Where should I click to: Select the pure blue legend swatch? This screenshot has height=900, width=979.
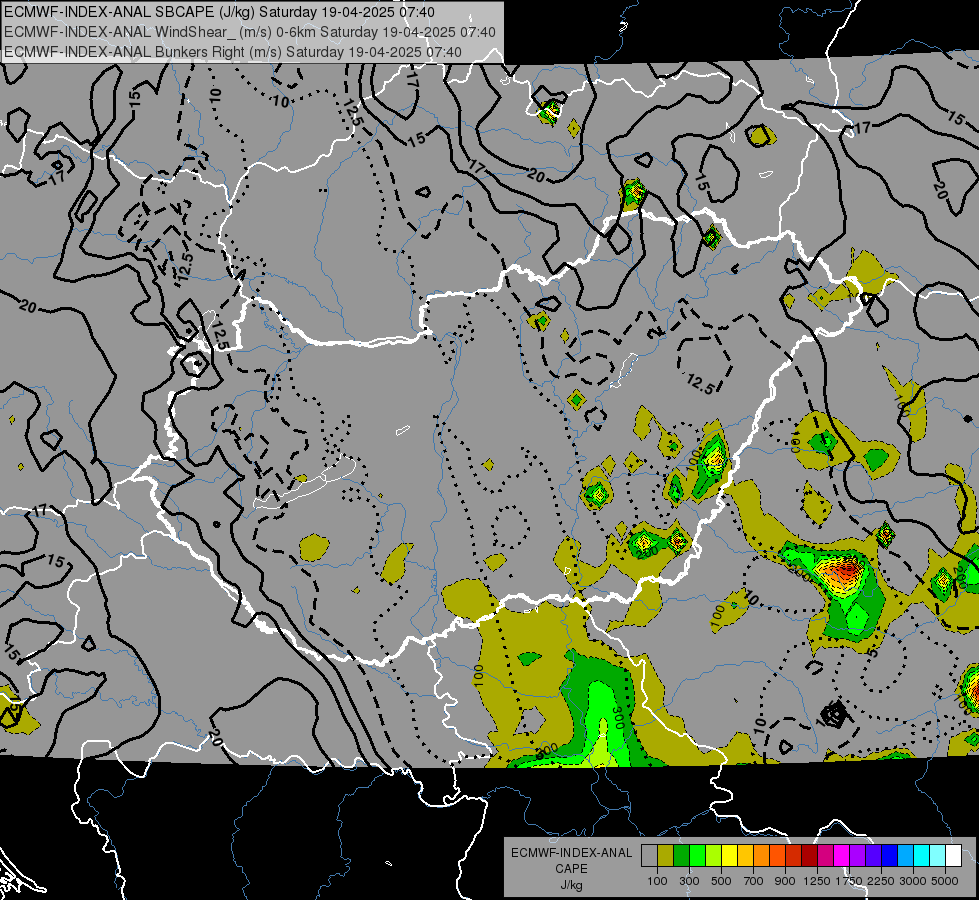pyautogui.click(x=890, y=855)
